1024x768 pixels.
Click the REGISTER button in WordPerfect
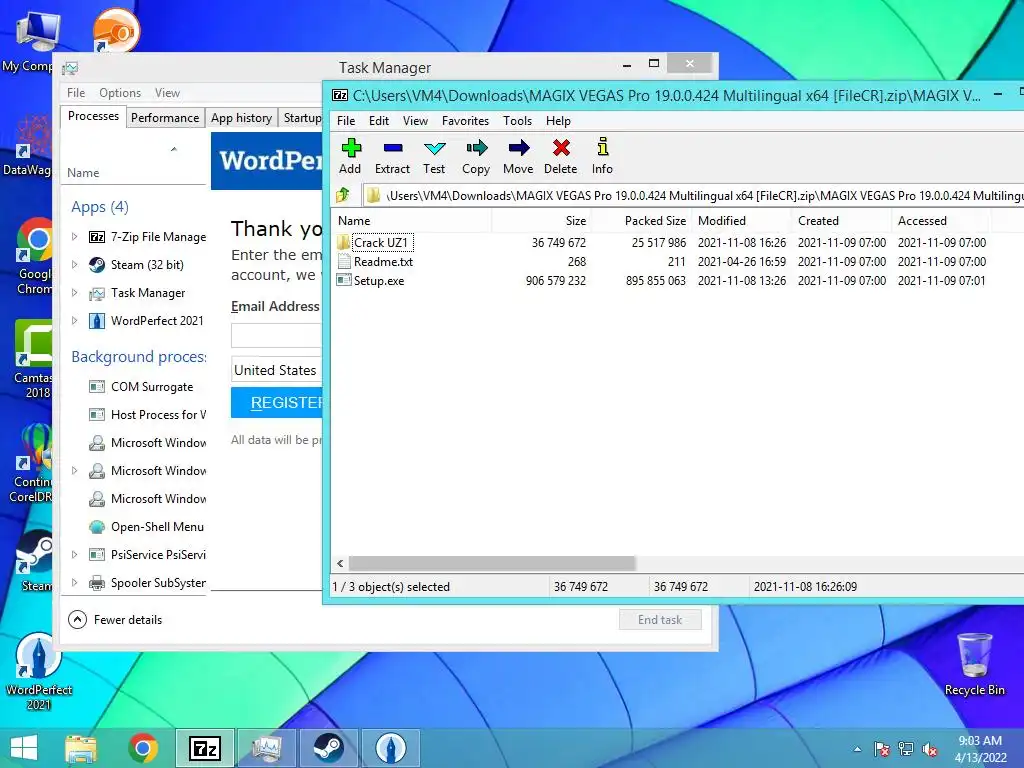click(277, 402)
